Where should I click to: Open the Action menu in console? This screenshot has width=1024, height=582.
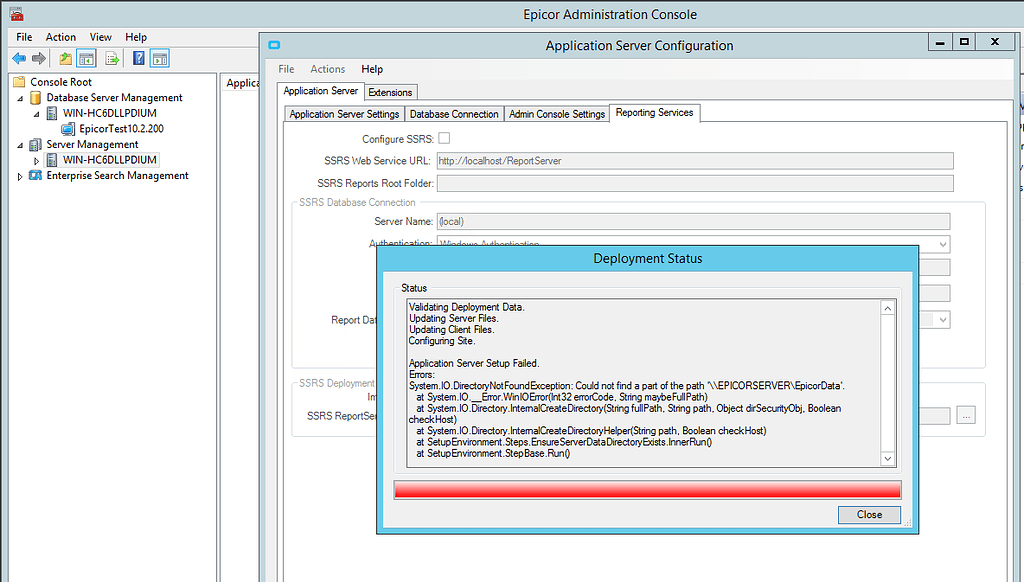[60, 37]
